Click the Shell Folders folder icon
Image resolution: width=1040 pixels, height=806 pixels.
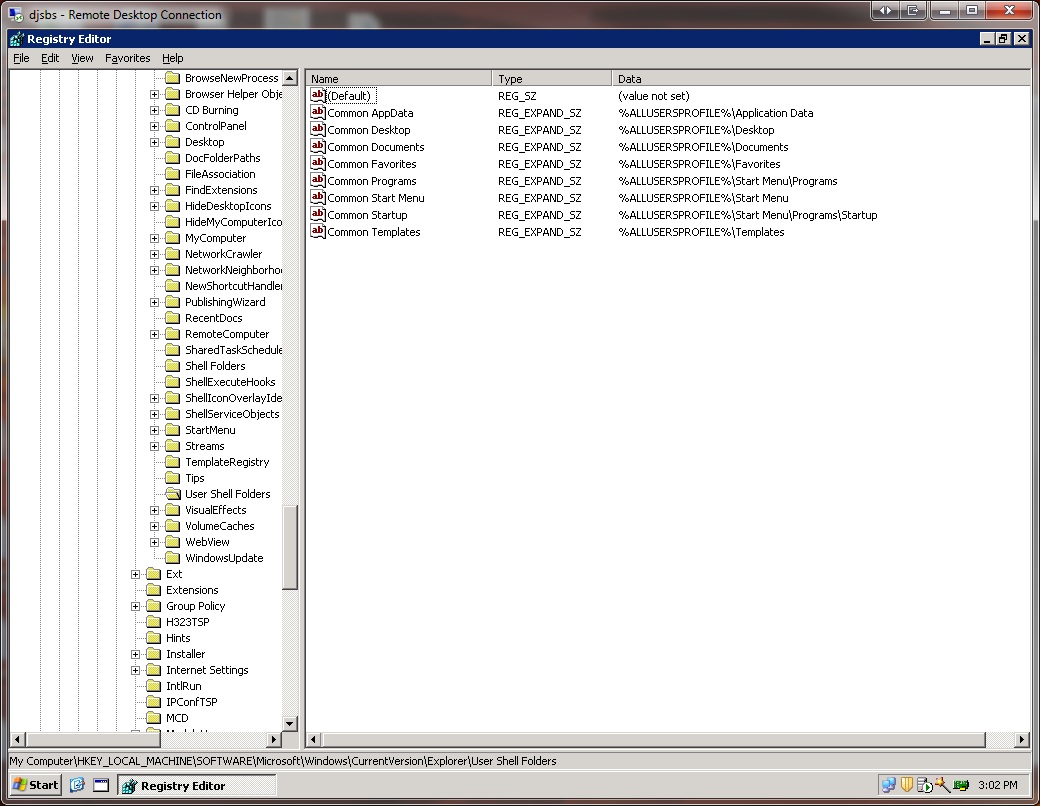click(x=172, y=366)
